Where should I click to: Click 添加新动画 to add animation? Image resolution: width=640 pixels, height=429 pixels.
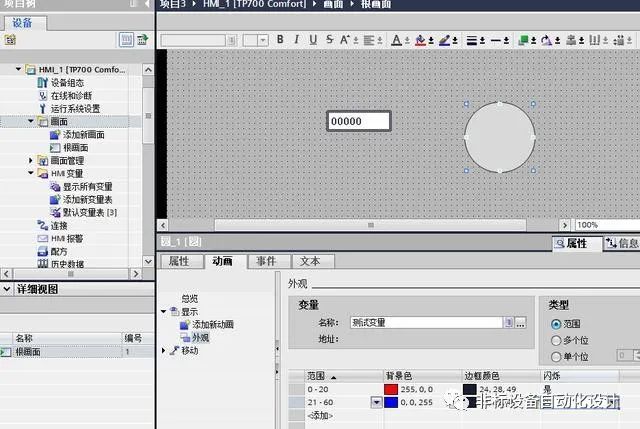pyautogui.click(x=213, y=325)
